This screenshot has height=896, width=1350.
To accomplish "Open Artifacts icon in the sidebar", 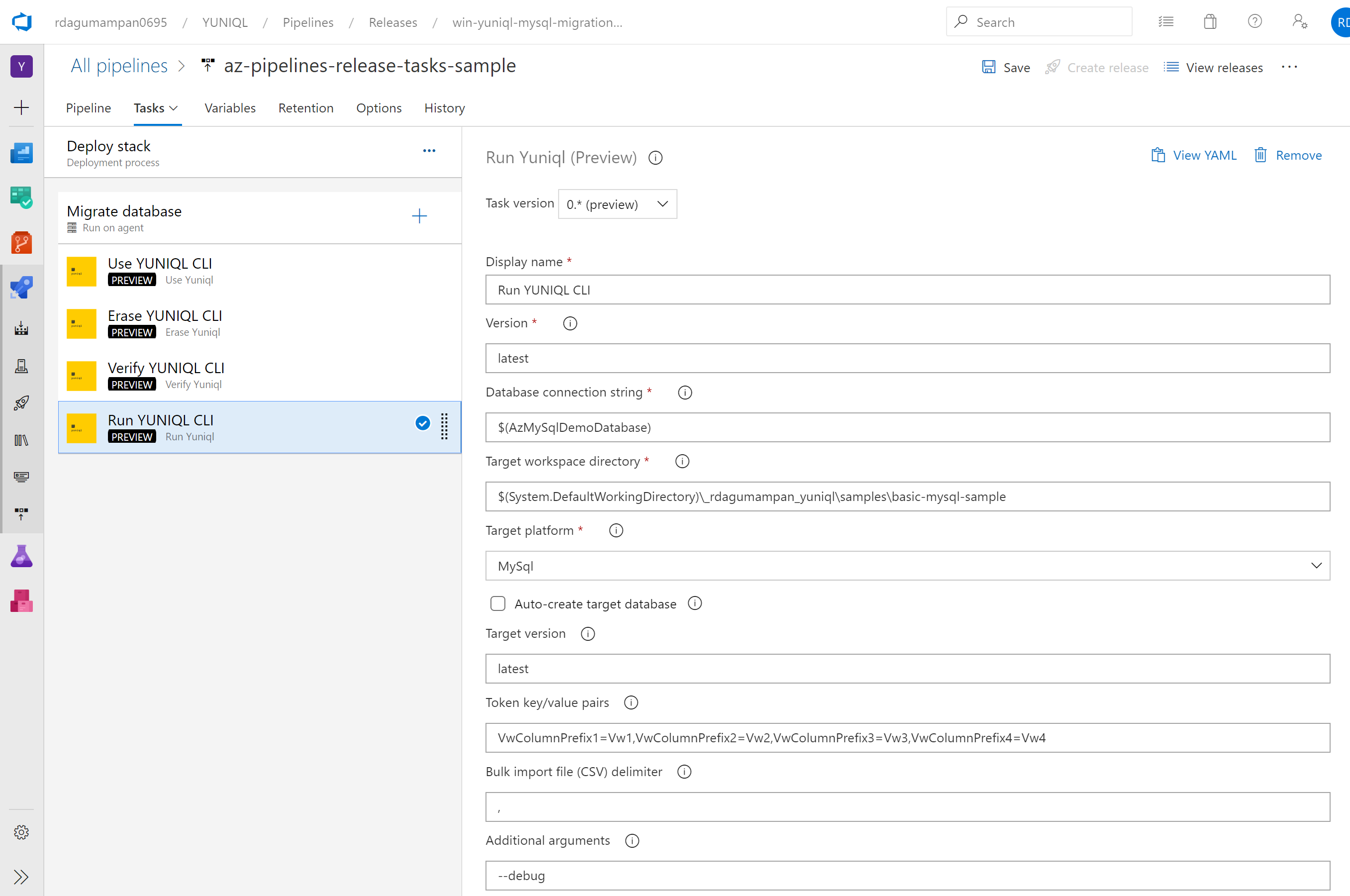I will pos(22,601).
